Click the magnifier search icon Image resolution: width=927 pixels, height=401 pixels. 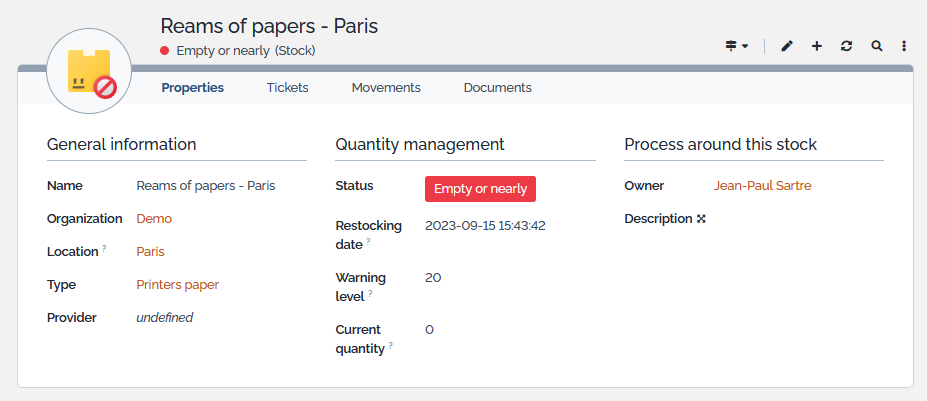[876, 46]
